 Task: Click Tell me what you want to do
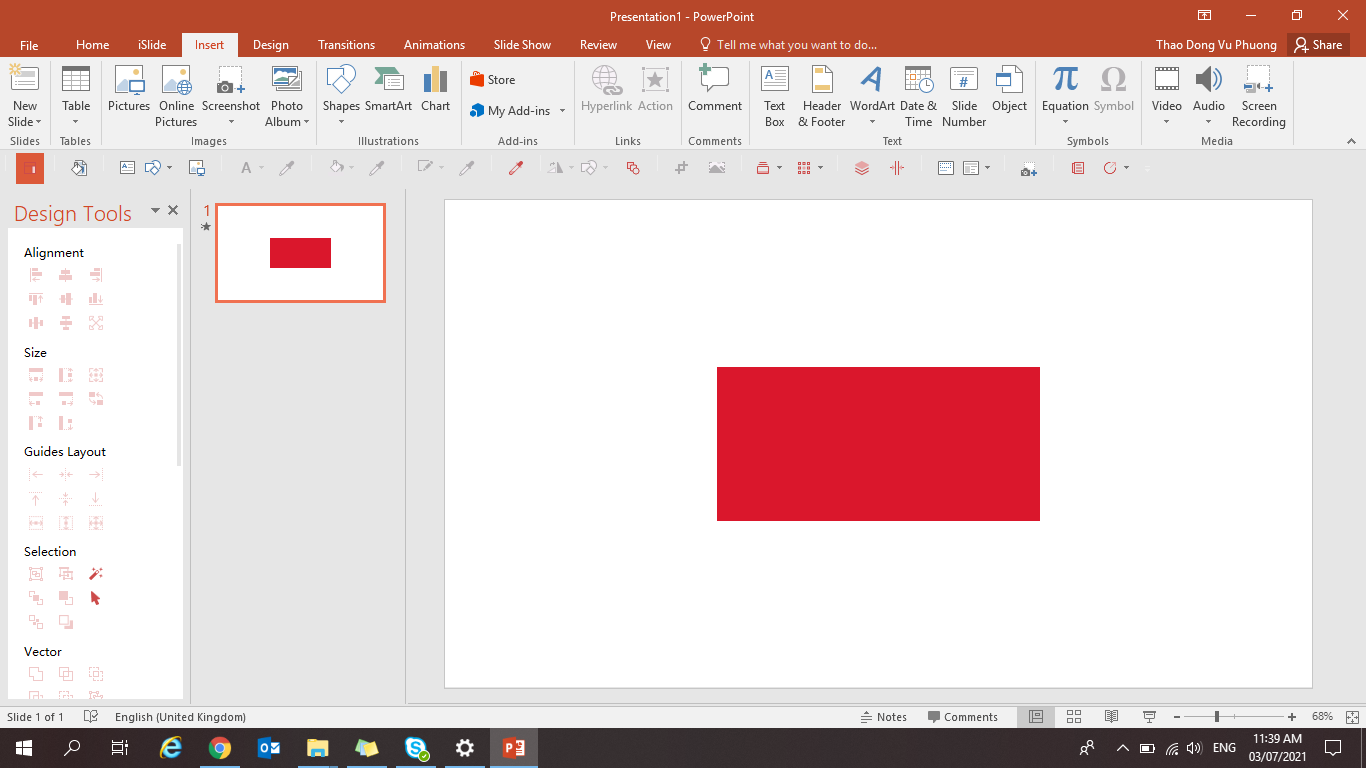coord(788,45)
